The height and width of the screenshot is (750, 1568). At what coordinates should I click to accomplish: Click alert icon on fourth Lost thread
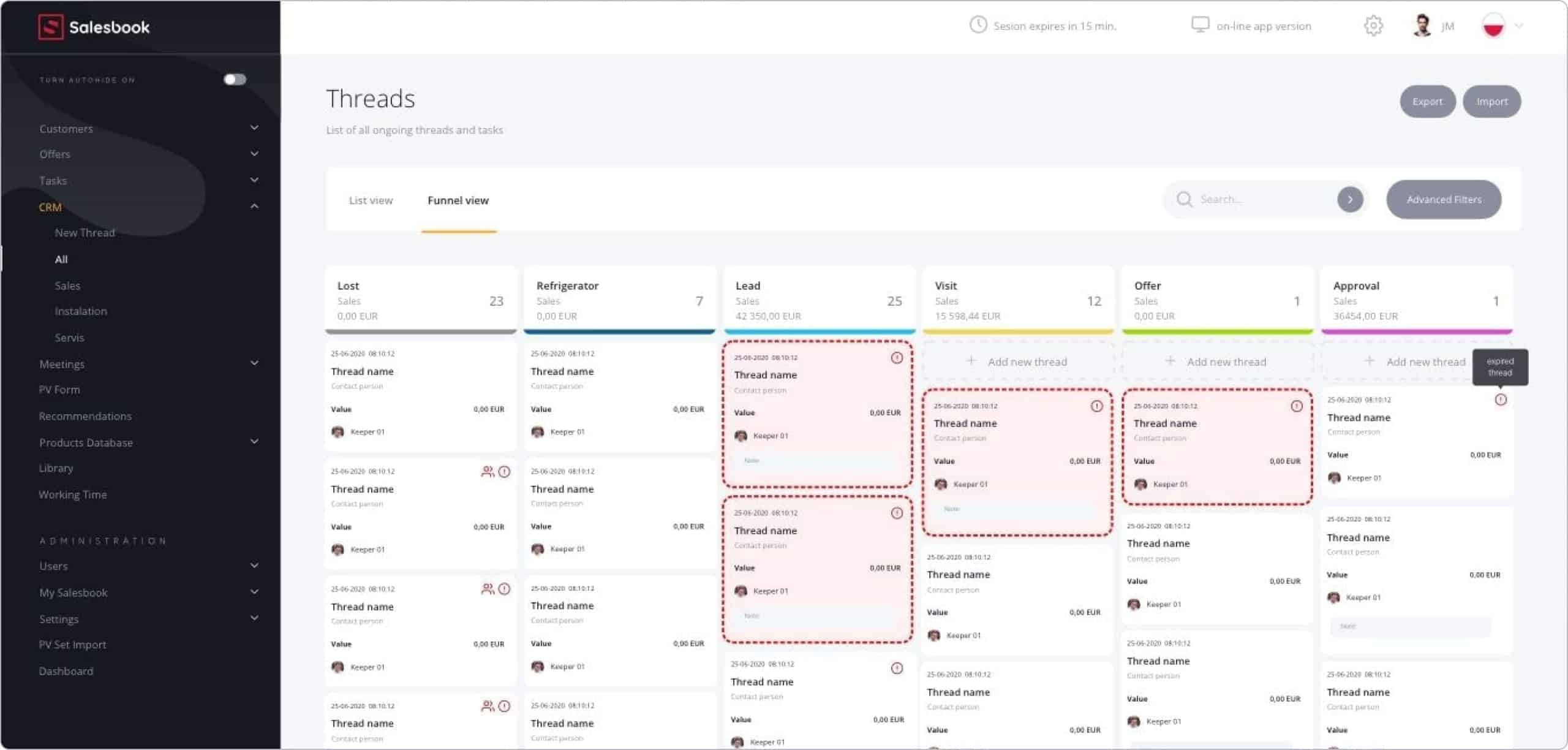[x=504, y=706]
